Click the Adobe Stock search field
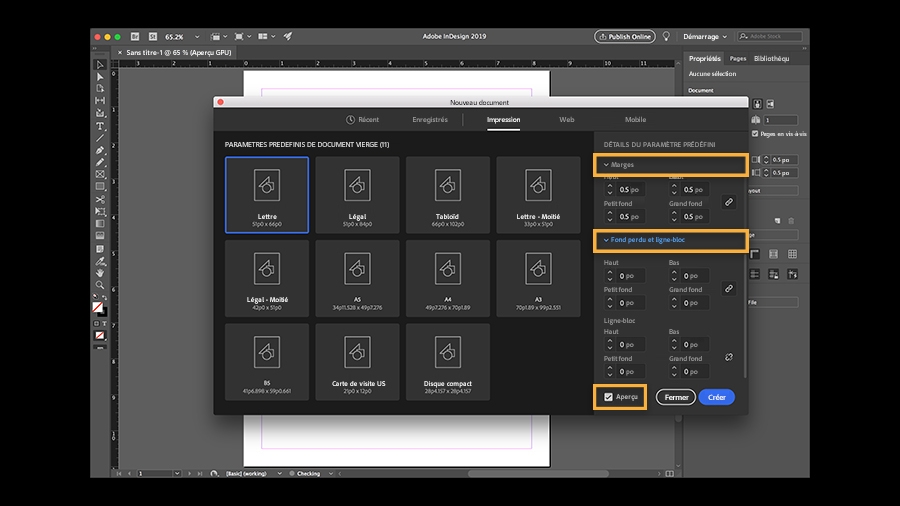 pos(770,37)
